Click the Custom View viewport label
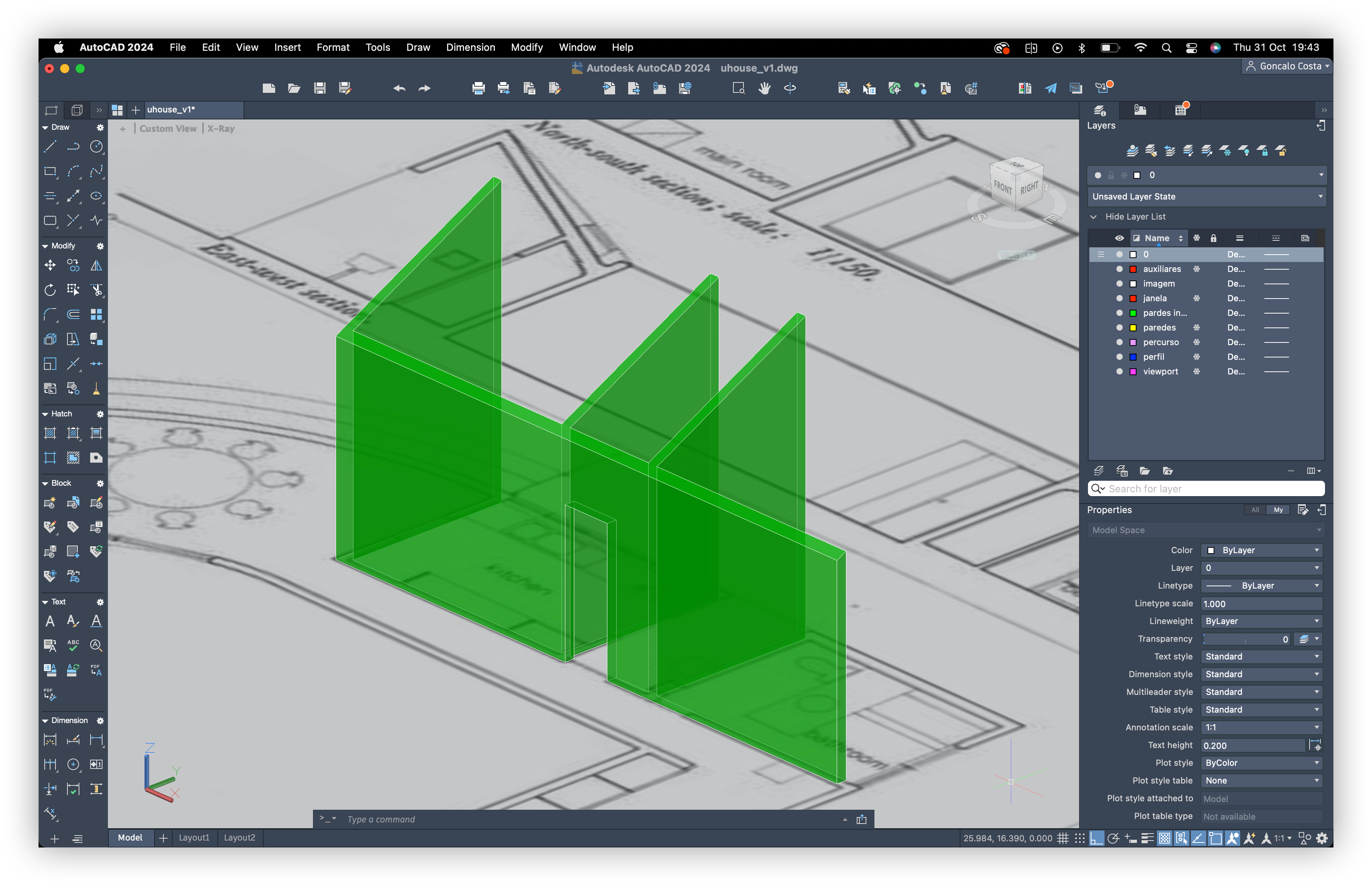The height and width of the screenshot is (886, 1372). (x=168, y=129)
